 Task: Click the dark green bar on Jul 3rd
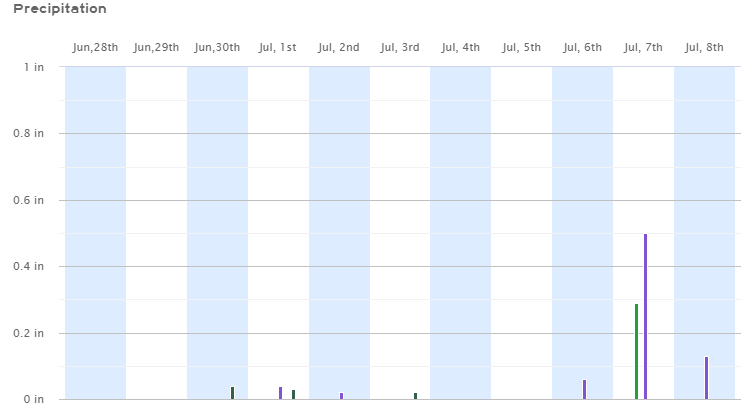pos(415,396)
